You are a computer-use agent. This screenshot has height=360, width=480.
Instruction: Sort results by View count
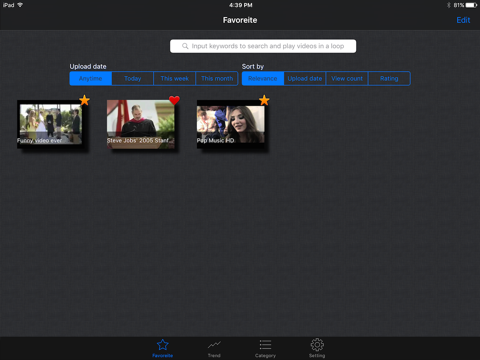coord(347,79)
